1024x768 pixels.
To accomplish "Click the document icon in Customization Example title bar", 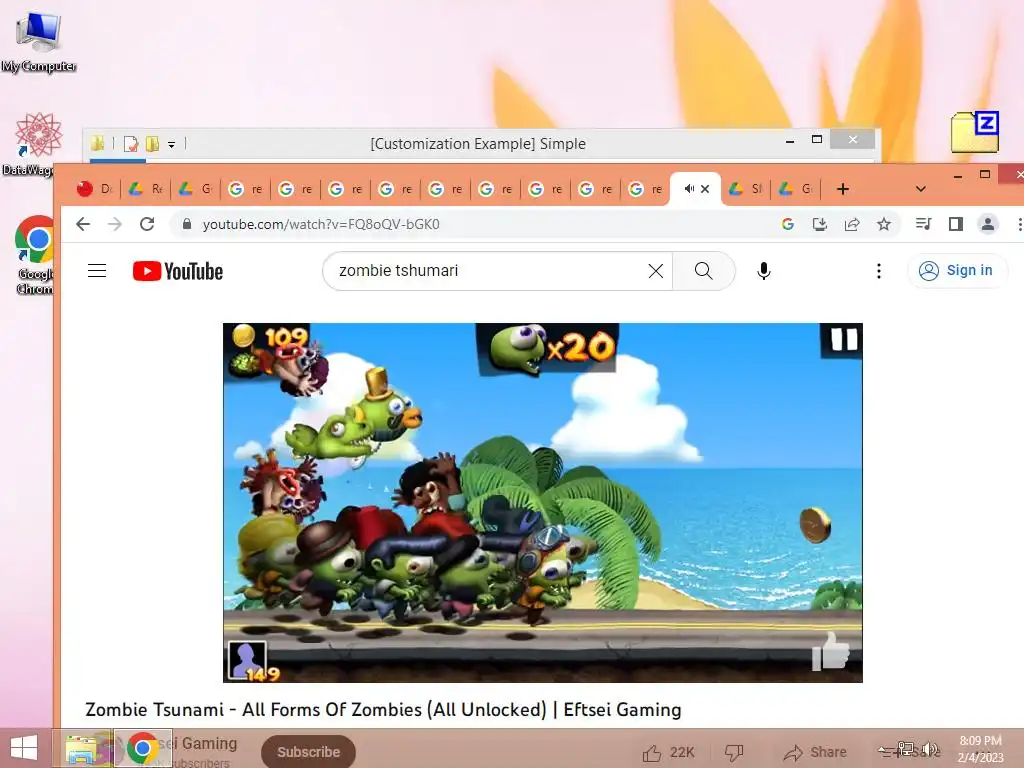I will tap(131, 144).
